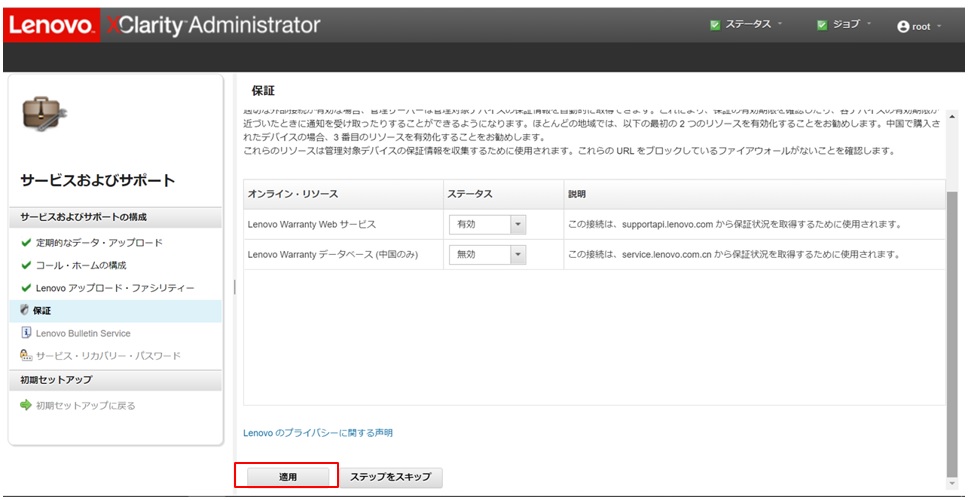
Task: Click the Lenovo logo in the header
Action: point(50,25)
